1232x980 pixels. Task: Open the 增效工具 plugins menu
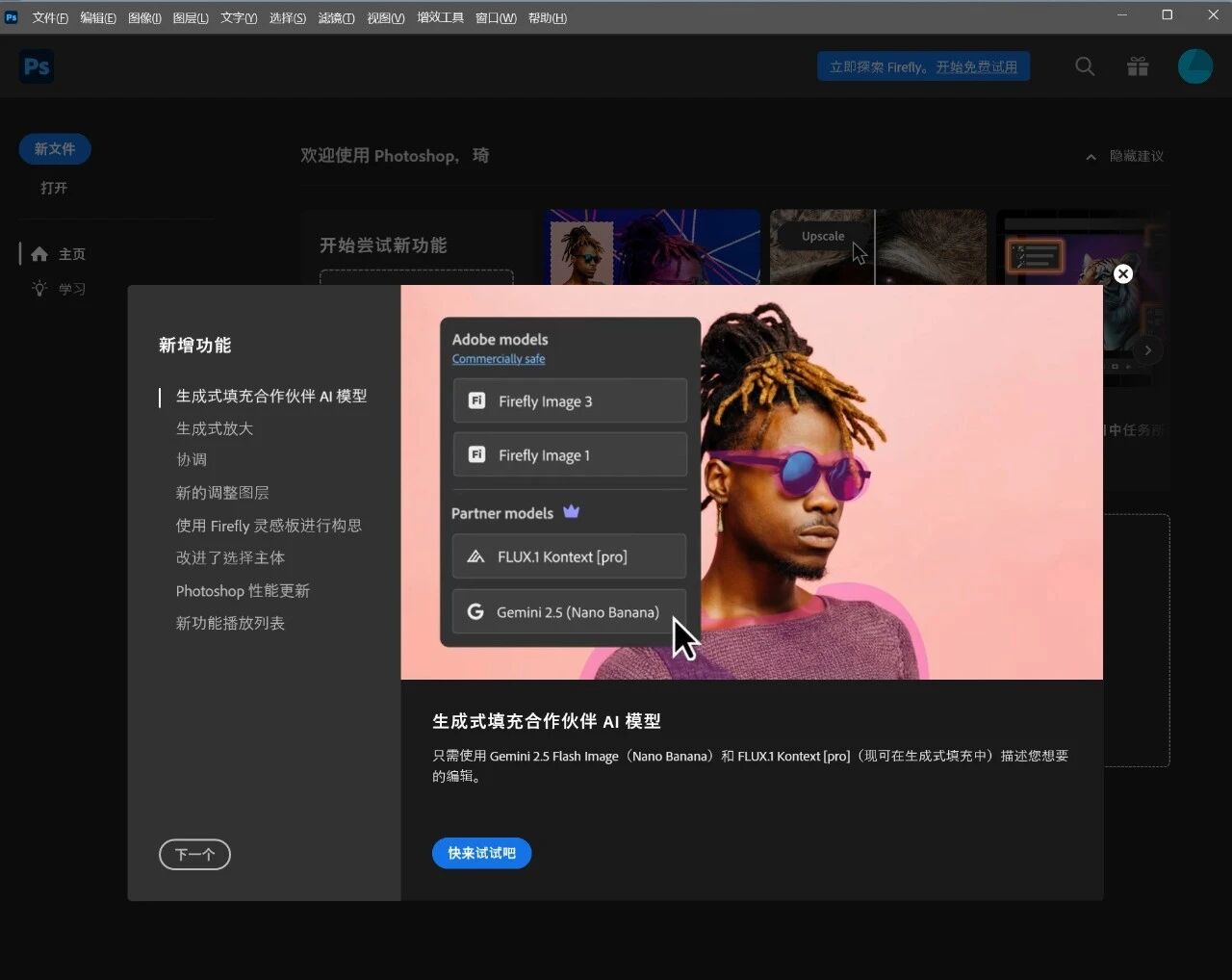click(x=440, y=17)
